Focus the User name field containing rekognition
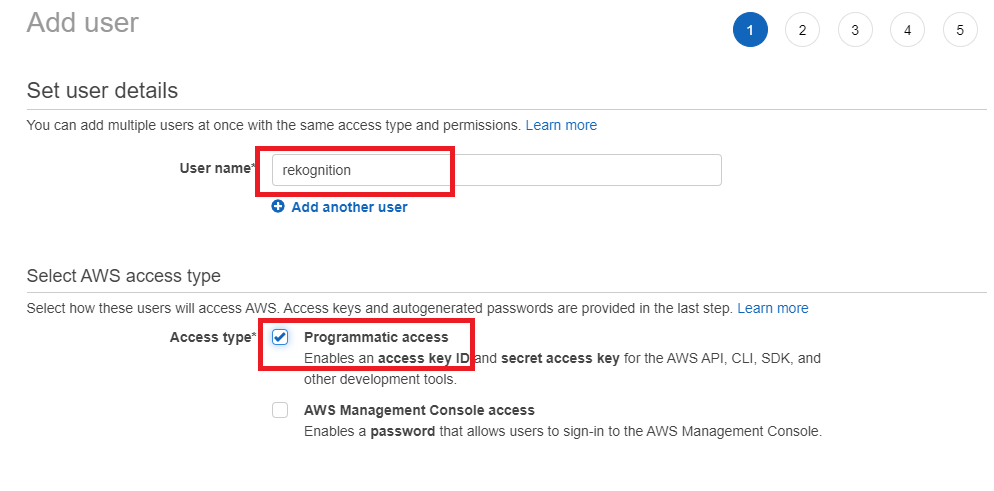Image resolution: width=994 pixels, height=491 pixels. tap(495, 170)
